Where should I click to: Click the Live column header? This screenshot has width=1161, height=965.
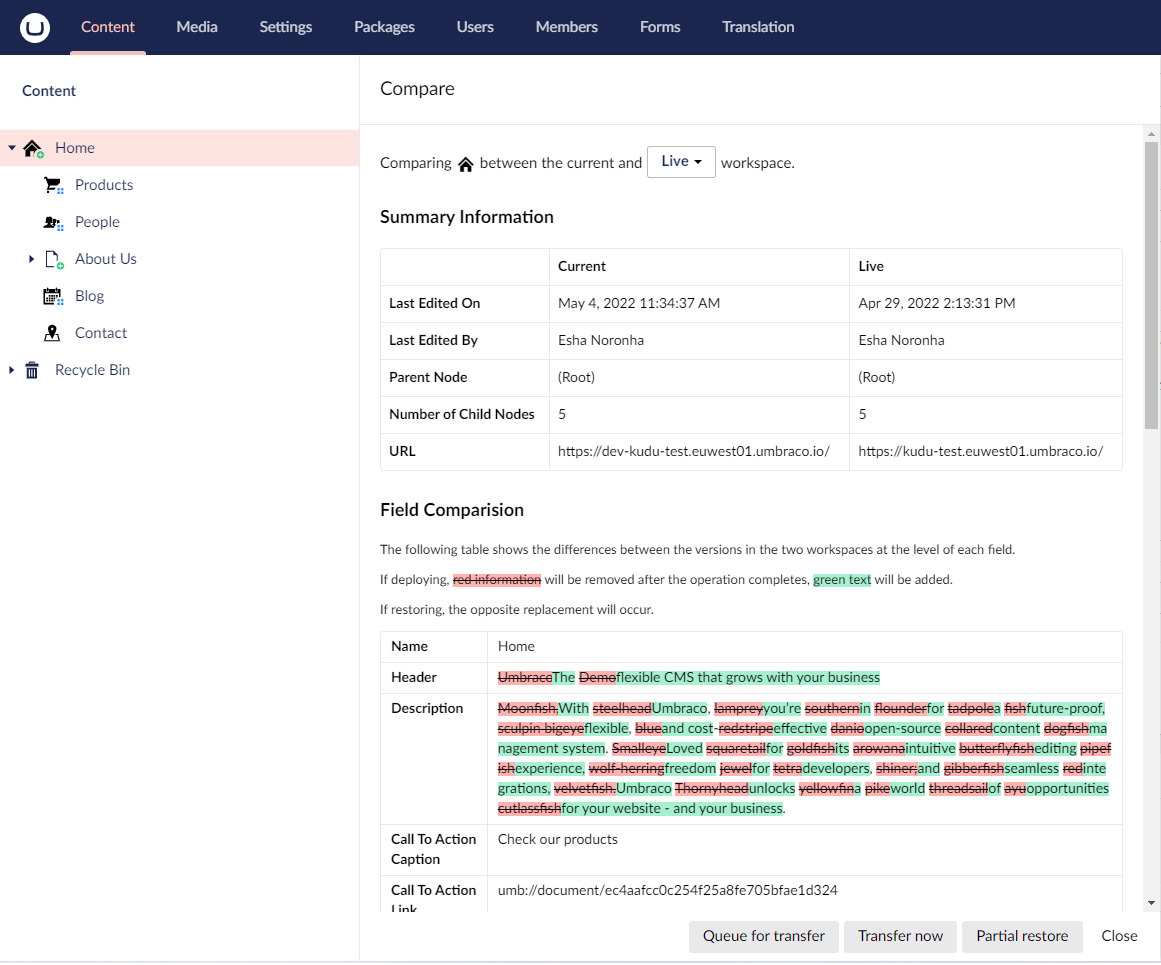[x=871, y=267]
